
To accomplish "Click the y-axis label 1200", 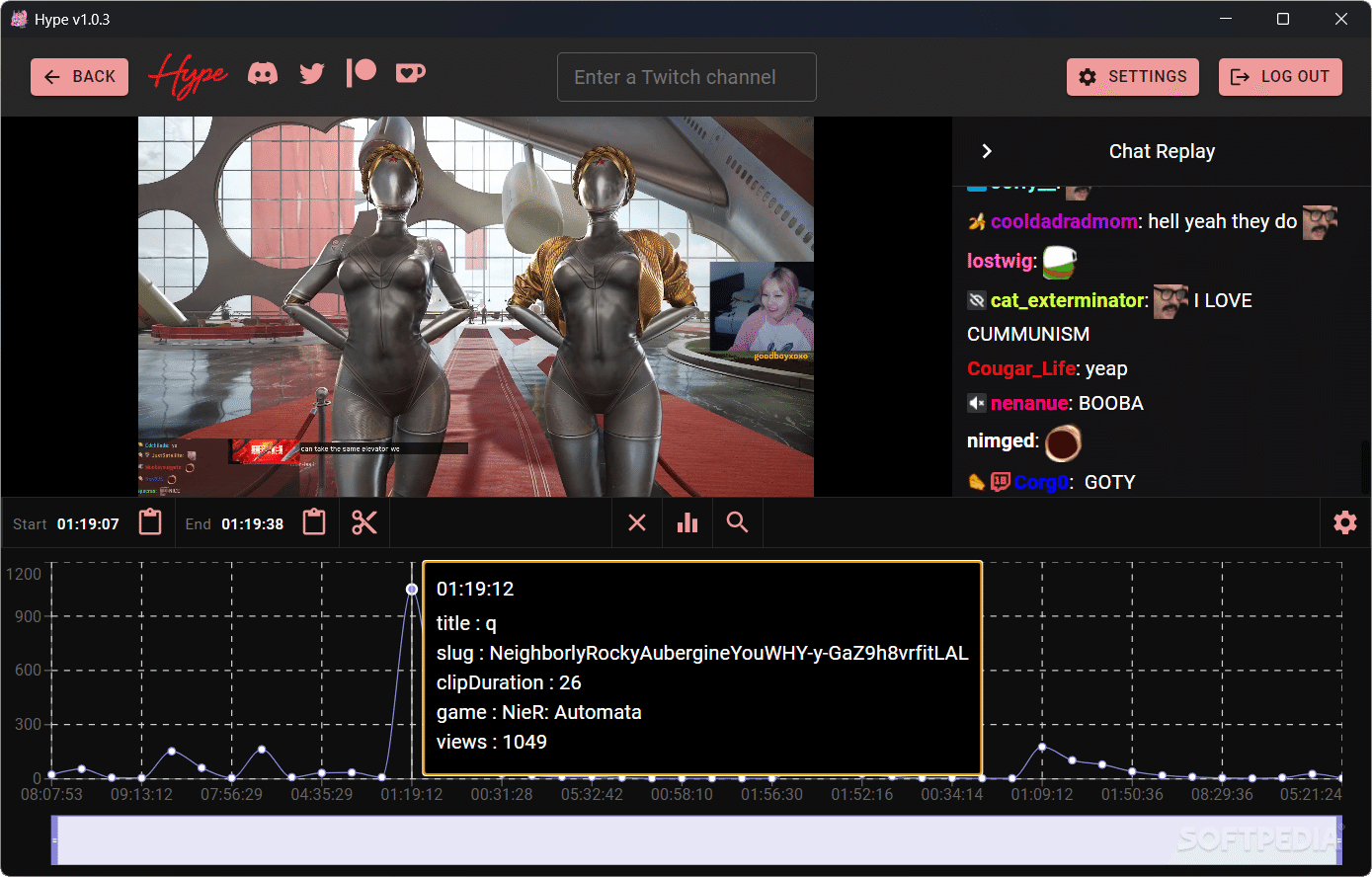I will tap(23, 574).
